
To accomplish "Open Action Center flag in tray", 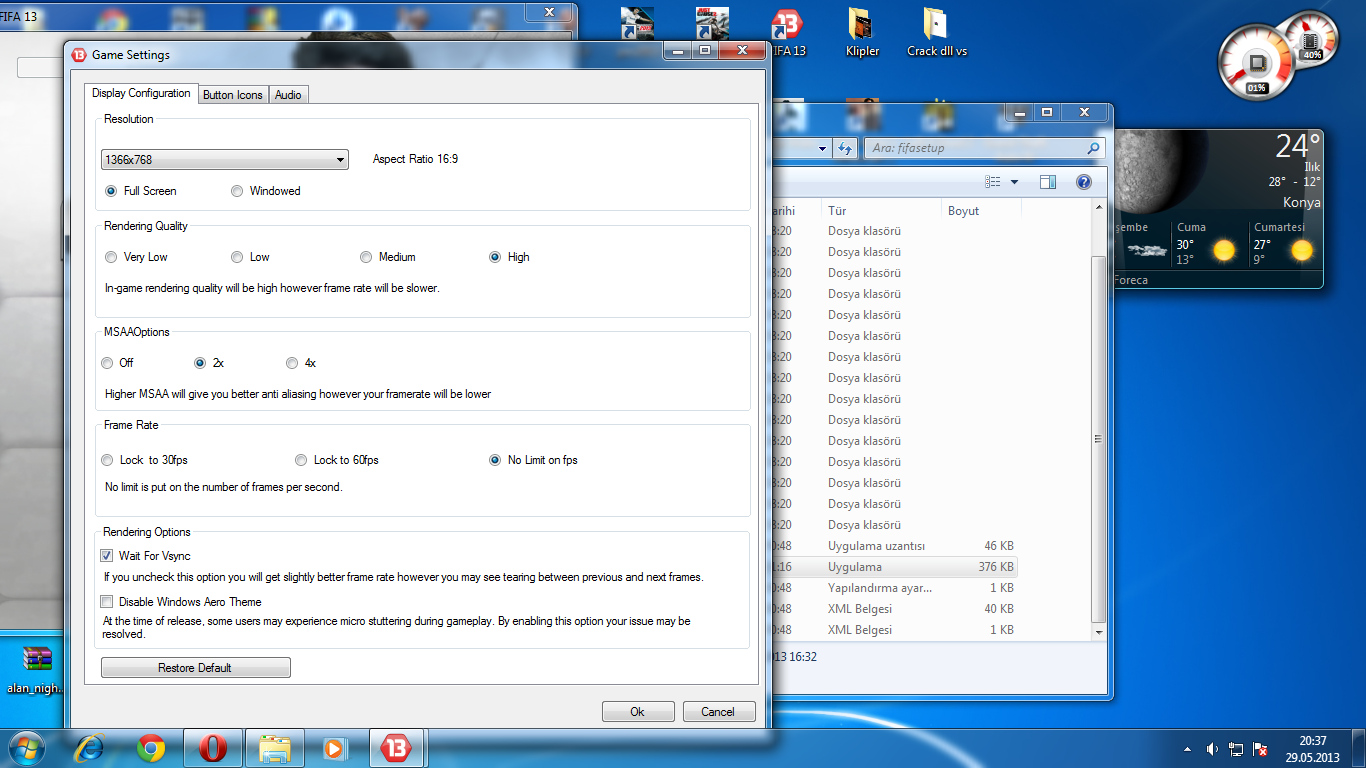I will [x=1260, y=748].
